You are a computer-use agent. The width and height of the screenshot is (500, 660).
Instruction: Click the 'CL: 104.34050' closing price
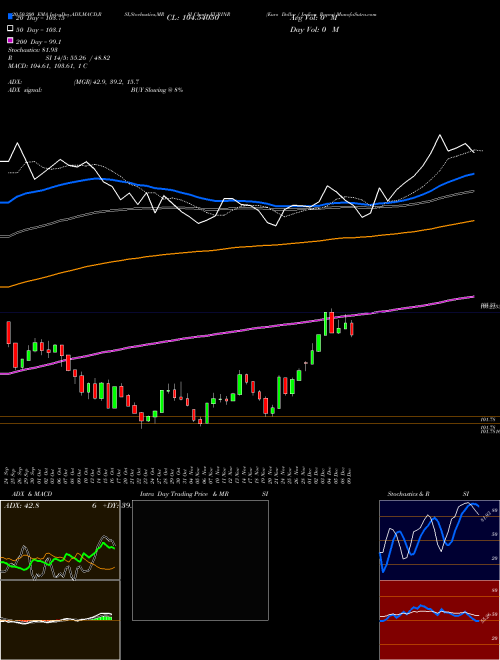pos(193,18)
